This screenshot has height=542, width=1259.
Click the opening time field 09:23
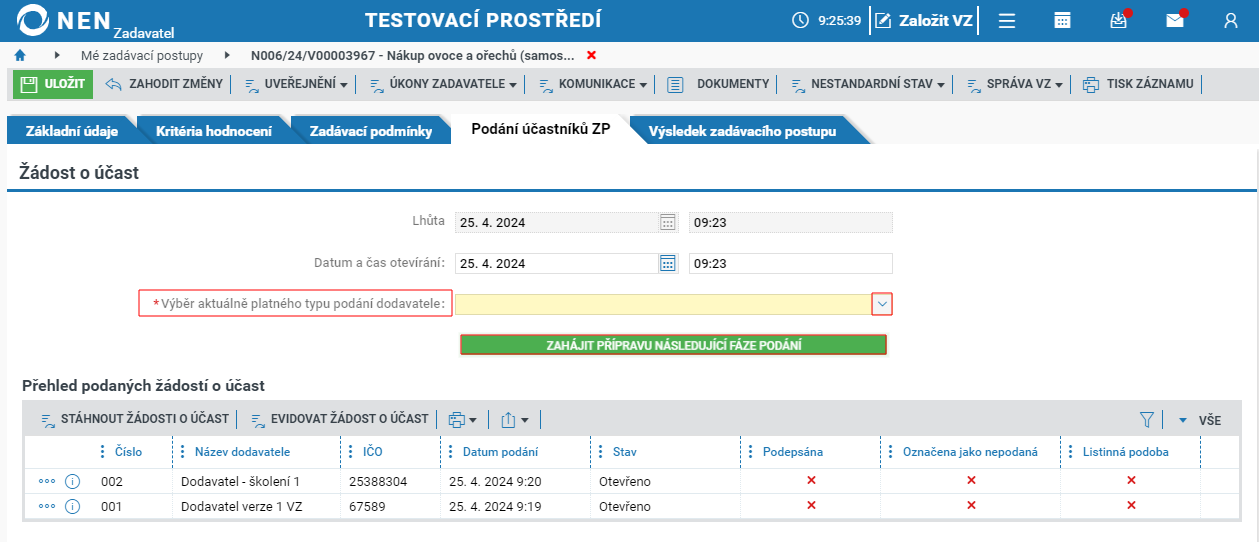pos(791,263)
